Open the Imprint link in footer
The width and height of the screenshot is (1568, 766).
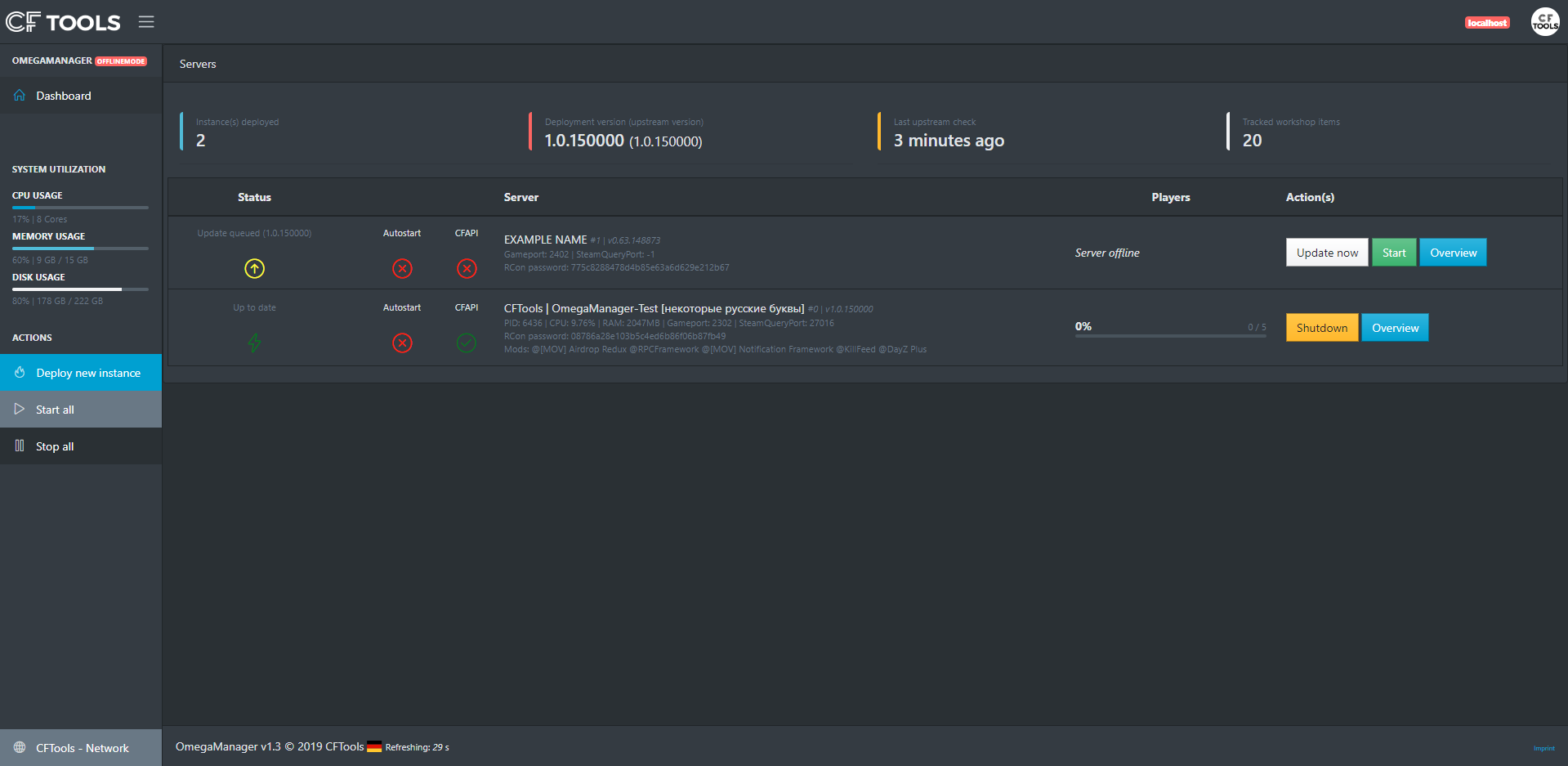(1543, 748)
